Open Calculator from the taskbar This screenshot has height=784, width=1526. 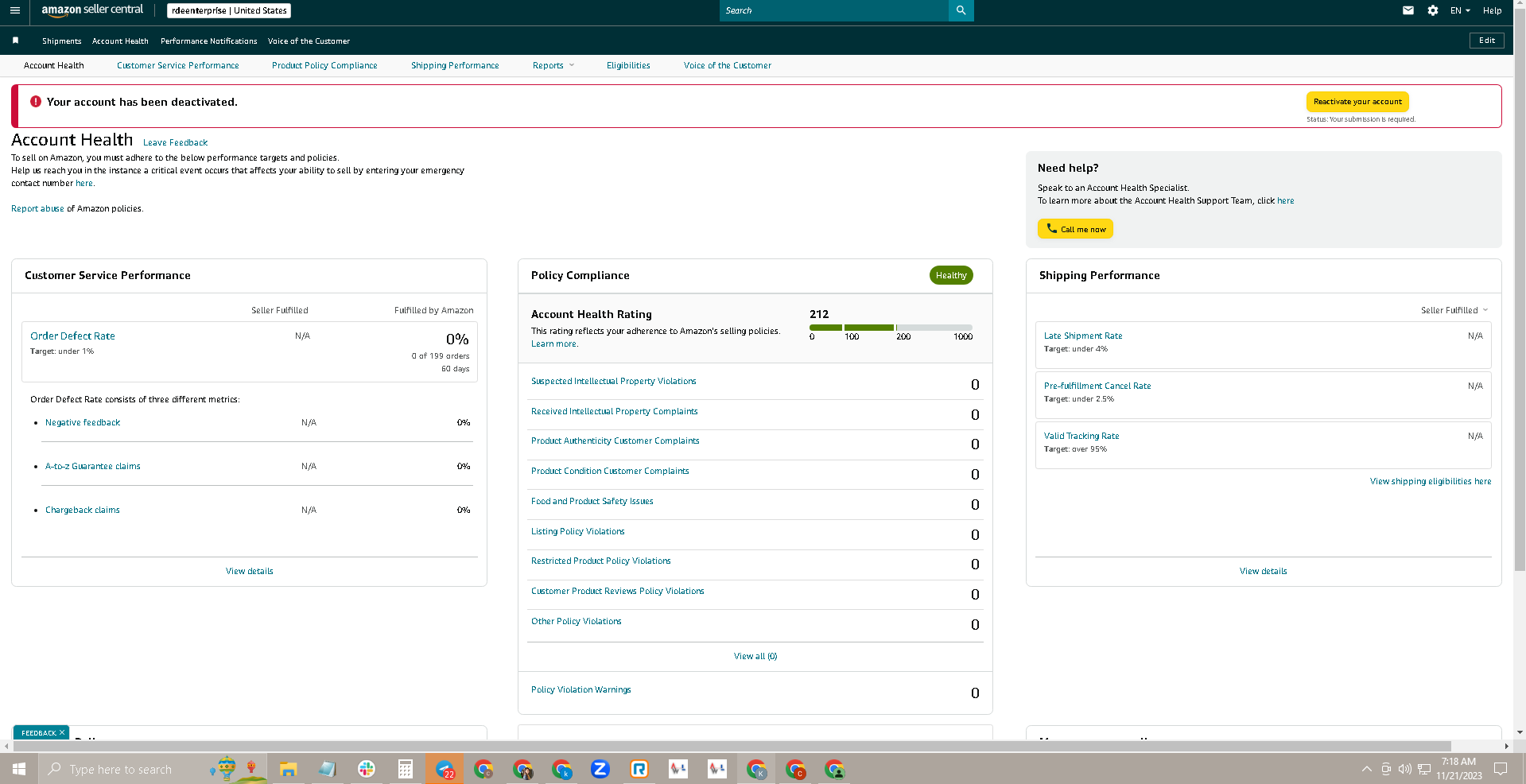point(405,769)
